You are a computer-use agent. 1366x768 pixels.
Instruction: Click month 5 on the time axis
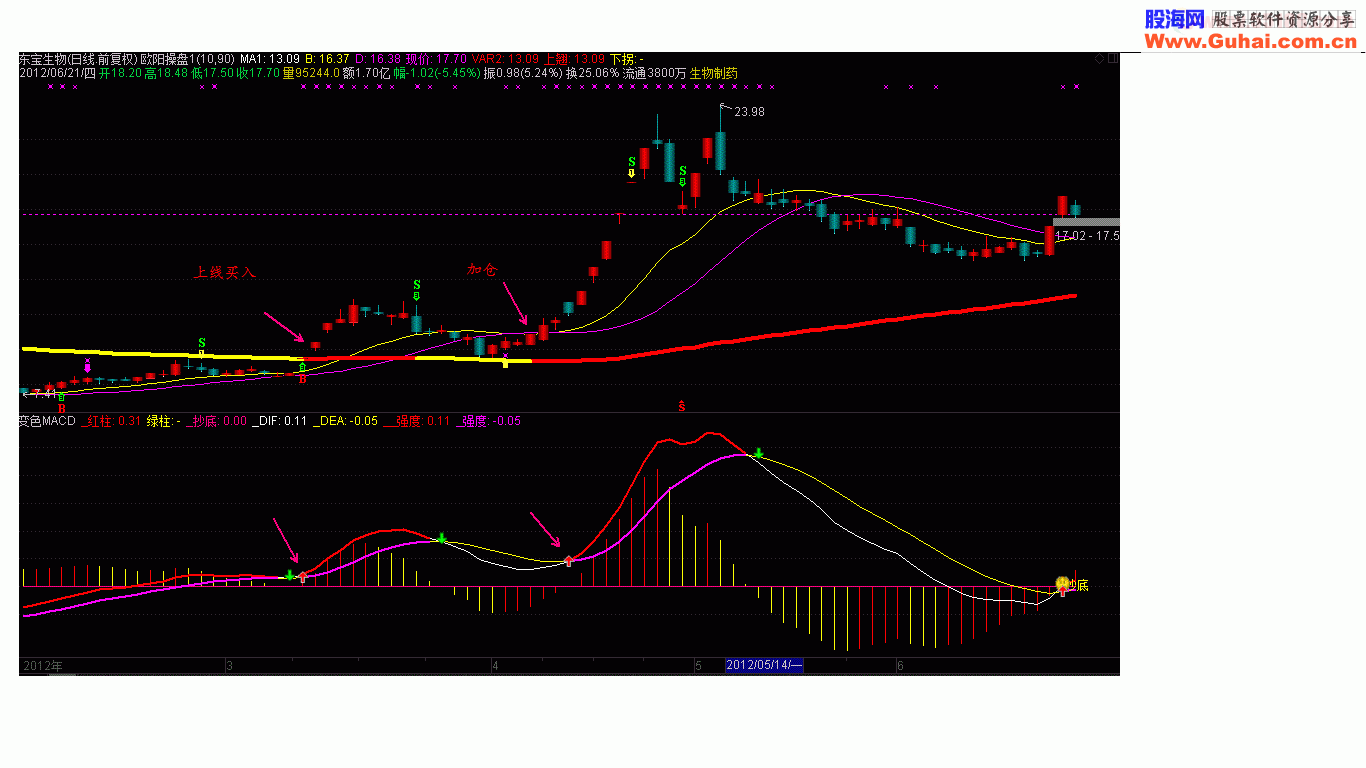point(699,665)
